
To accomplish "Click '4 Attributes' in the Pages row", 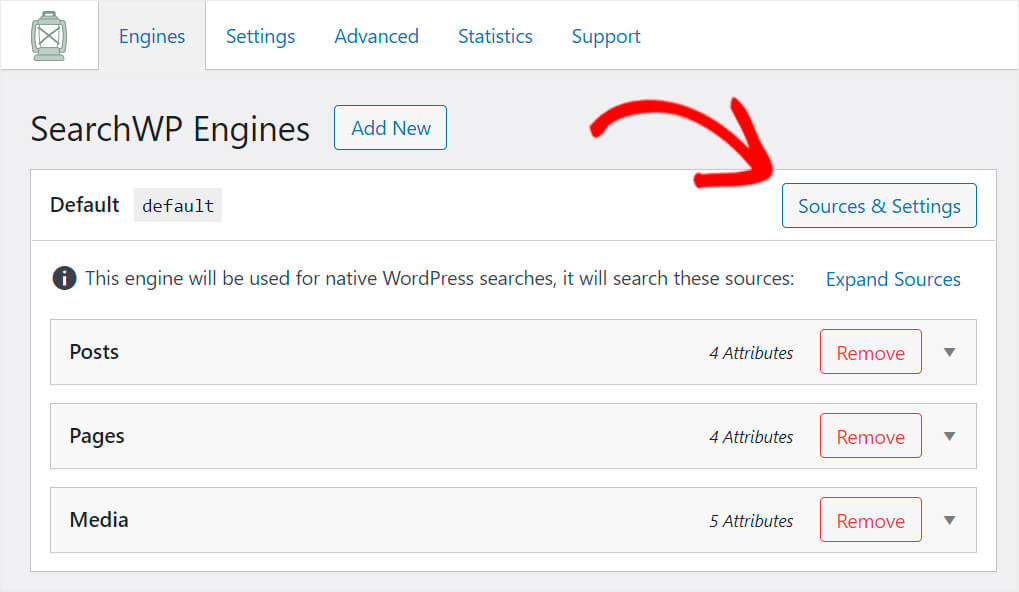I will coord(751,437).
